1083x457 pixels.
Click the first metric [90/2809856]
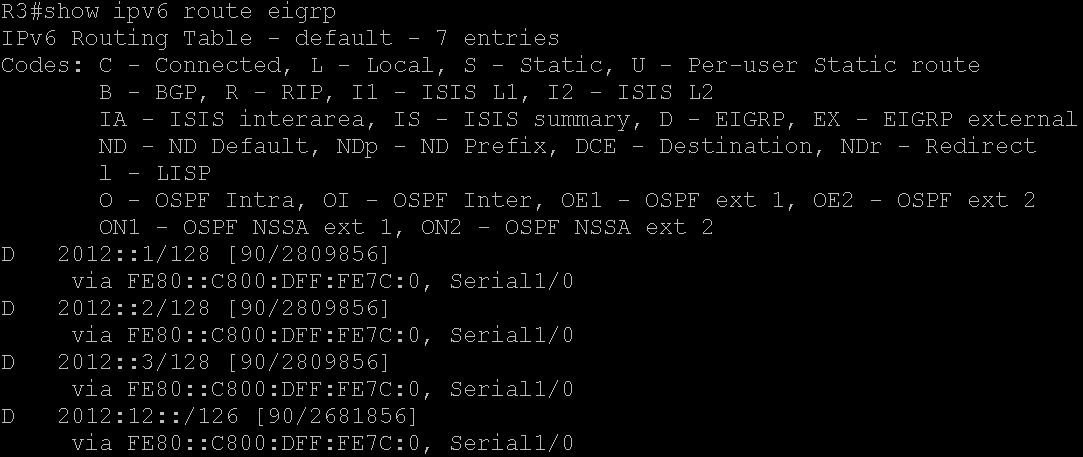point(308,254)
